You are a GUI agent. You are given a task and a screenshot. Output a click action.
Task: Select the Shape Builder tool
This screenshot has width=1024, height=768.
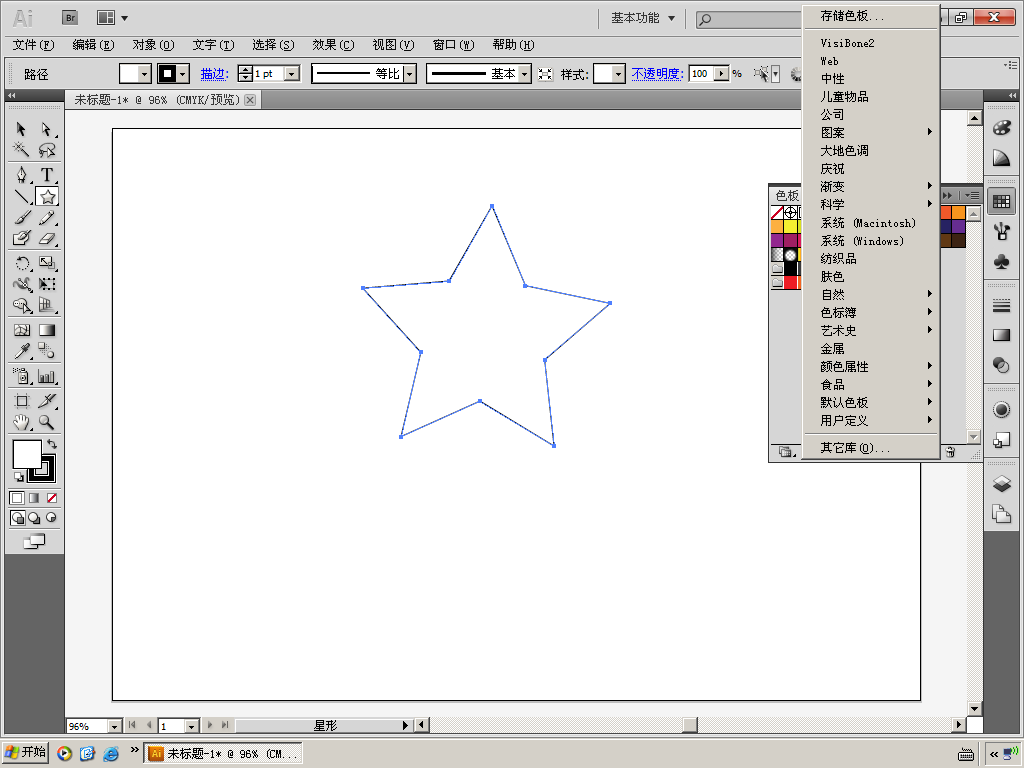click(x=22, y=305)
